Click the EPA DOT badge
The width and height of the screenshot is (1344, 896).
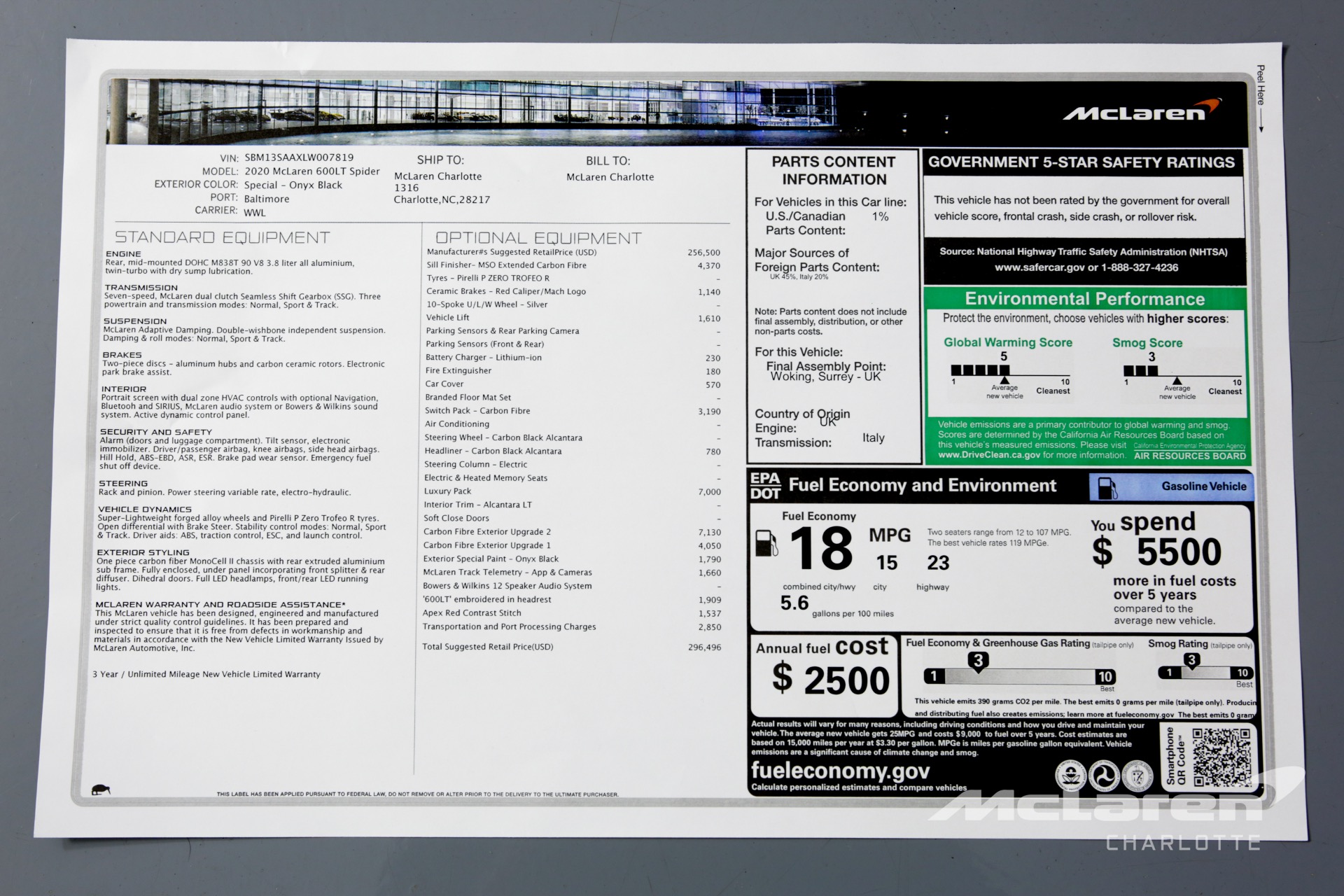point(765,486)
